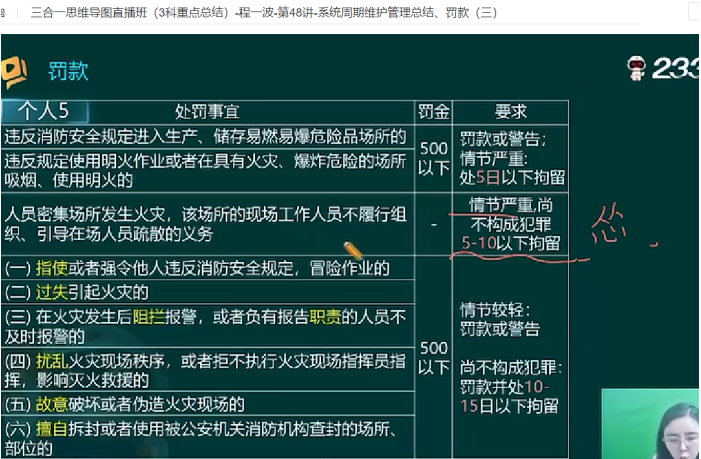Click the 罚款 slide heading

point(68,71)
